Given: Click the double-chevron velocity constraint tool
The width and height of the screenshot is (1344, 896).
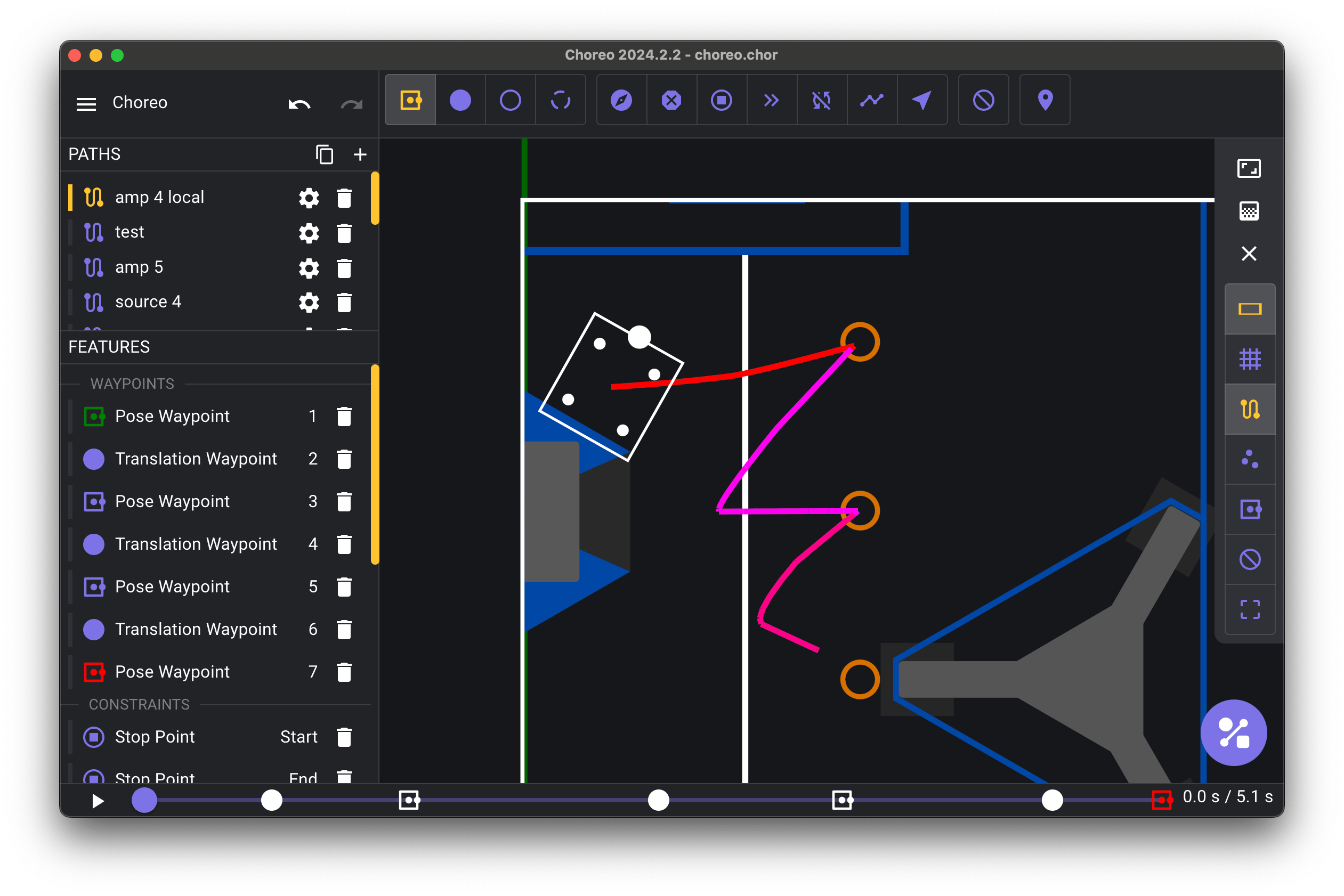Looking at the screenshot, I should click(771, 101).
